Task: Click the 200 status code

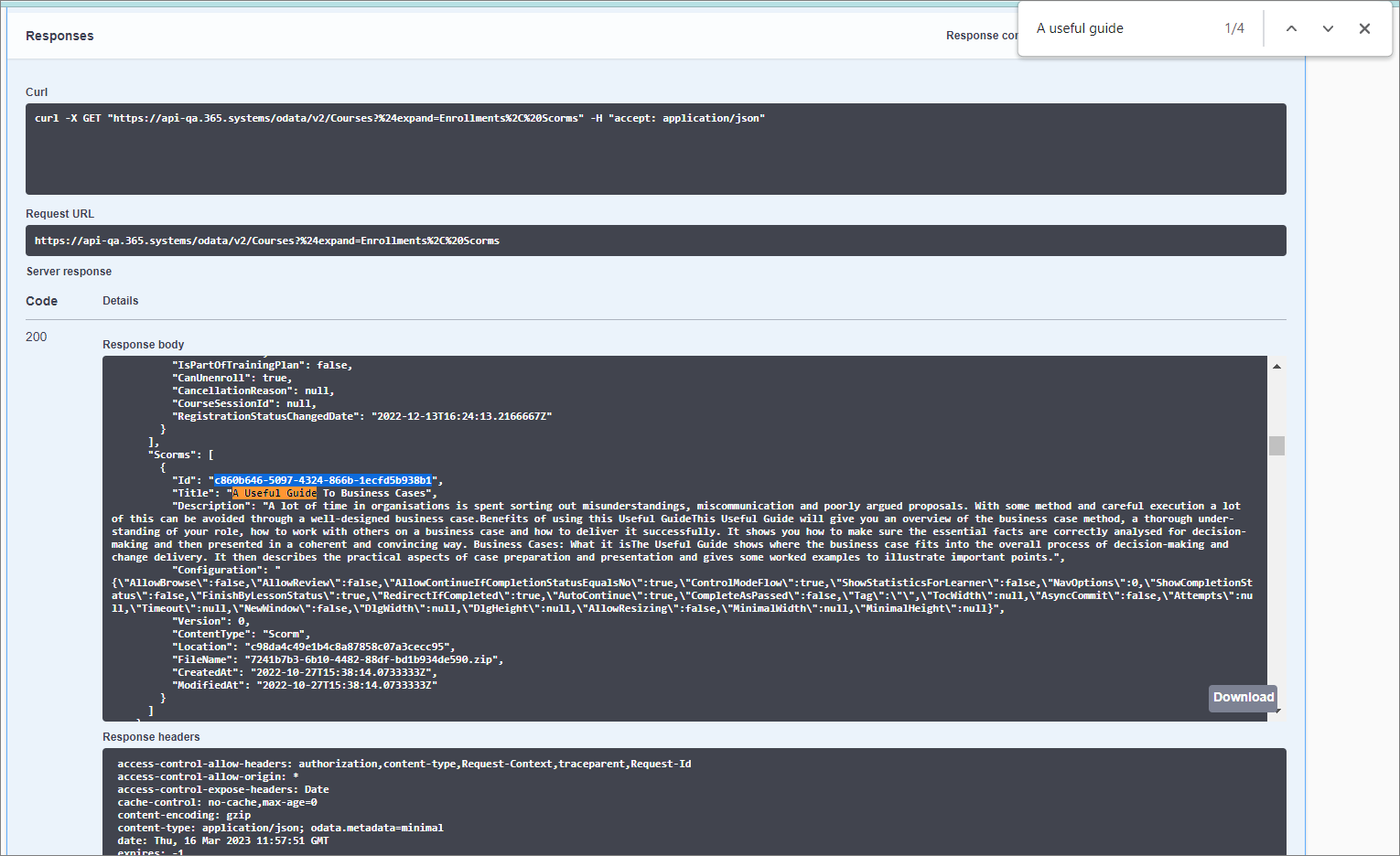Action: pyautogui.click(x=37, y=337)
